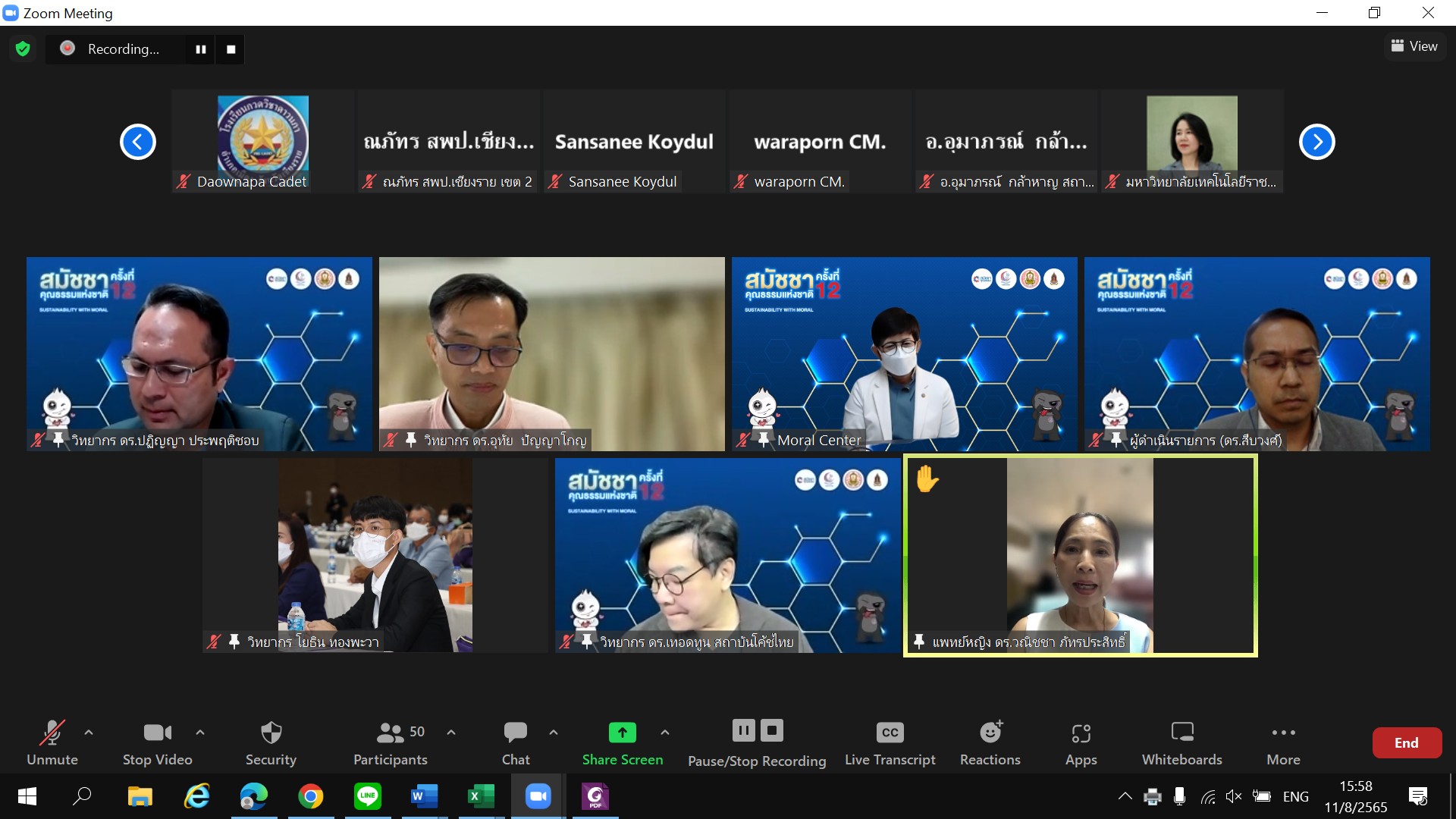
Task: Pause the recording in the top indicator
Action: (201, 49)
